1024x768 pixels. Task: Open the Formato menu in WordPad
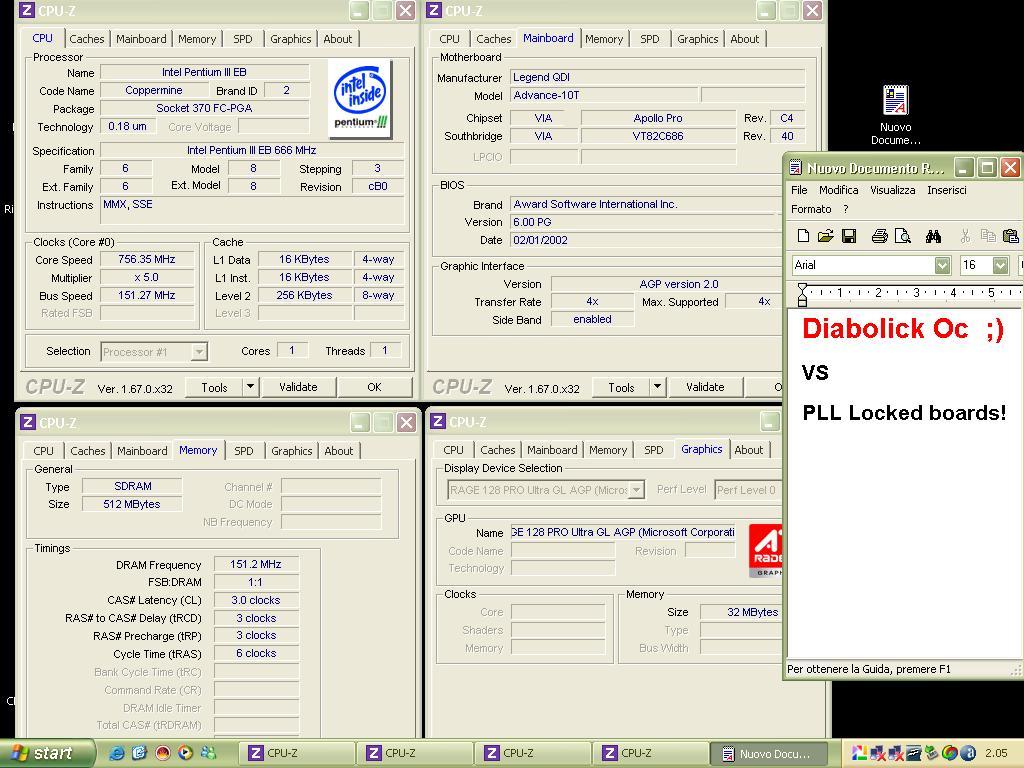pos(811,209)
